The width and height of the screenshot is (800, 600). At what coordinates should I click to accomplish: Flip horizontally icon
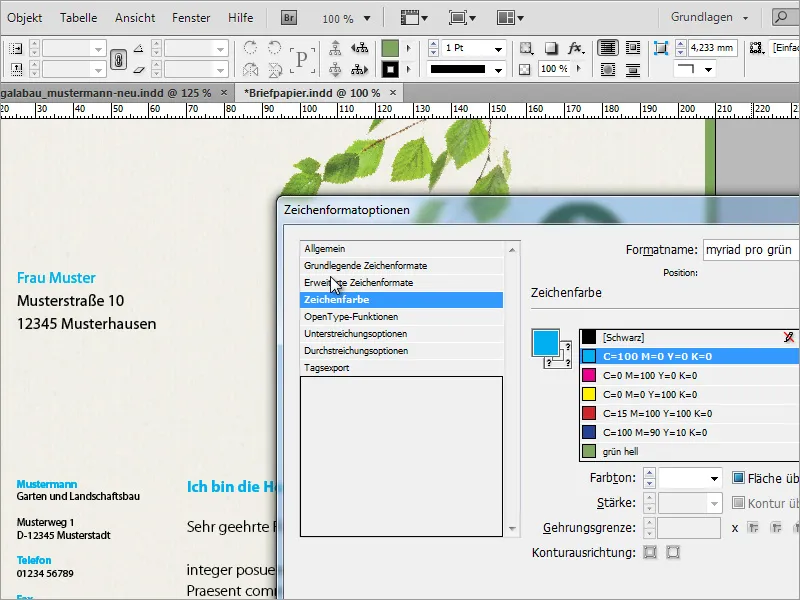point(250,69)
